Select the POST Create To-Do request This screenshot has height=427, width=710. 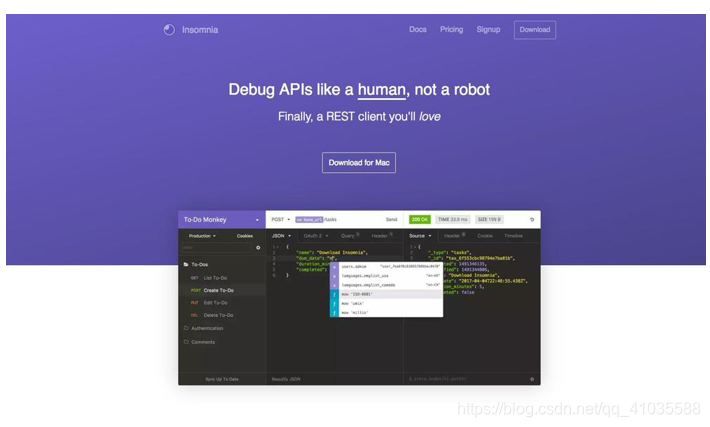[221, 290]
